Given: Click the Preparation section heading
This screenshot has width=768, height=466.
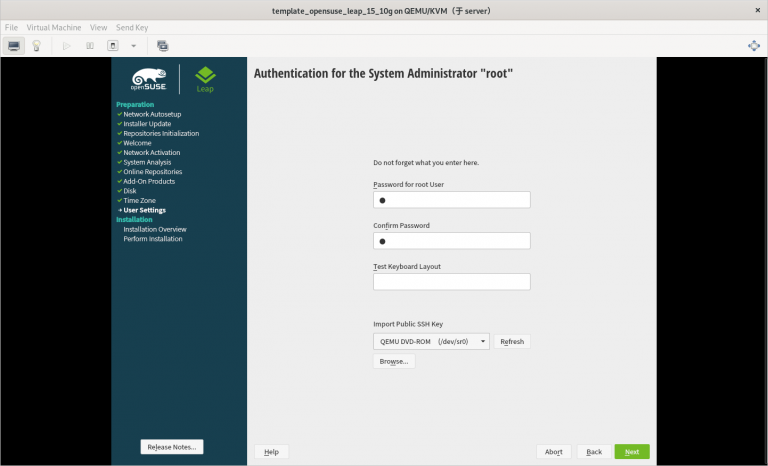Looking at the screenshot, I should pos(135,104).
